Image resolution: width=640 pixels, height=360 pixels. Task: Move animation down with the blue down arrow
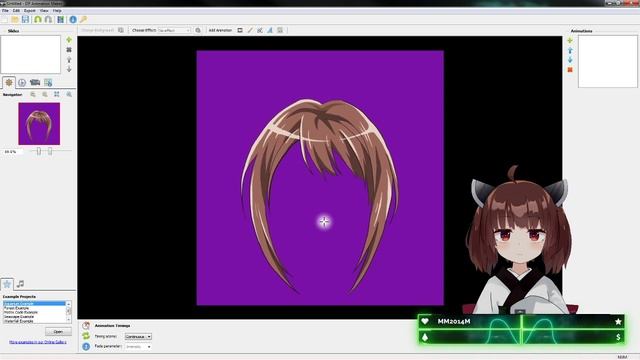click(x=570, y=60)
